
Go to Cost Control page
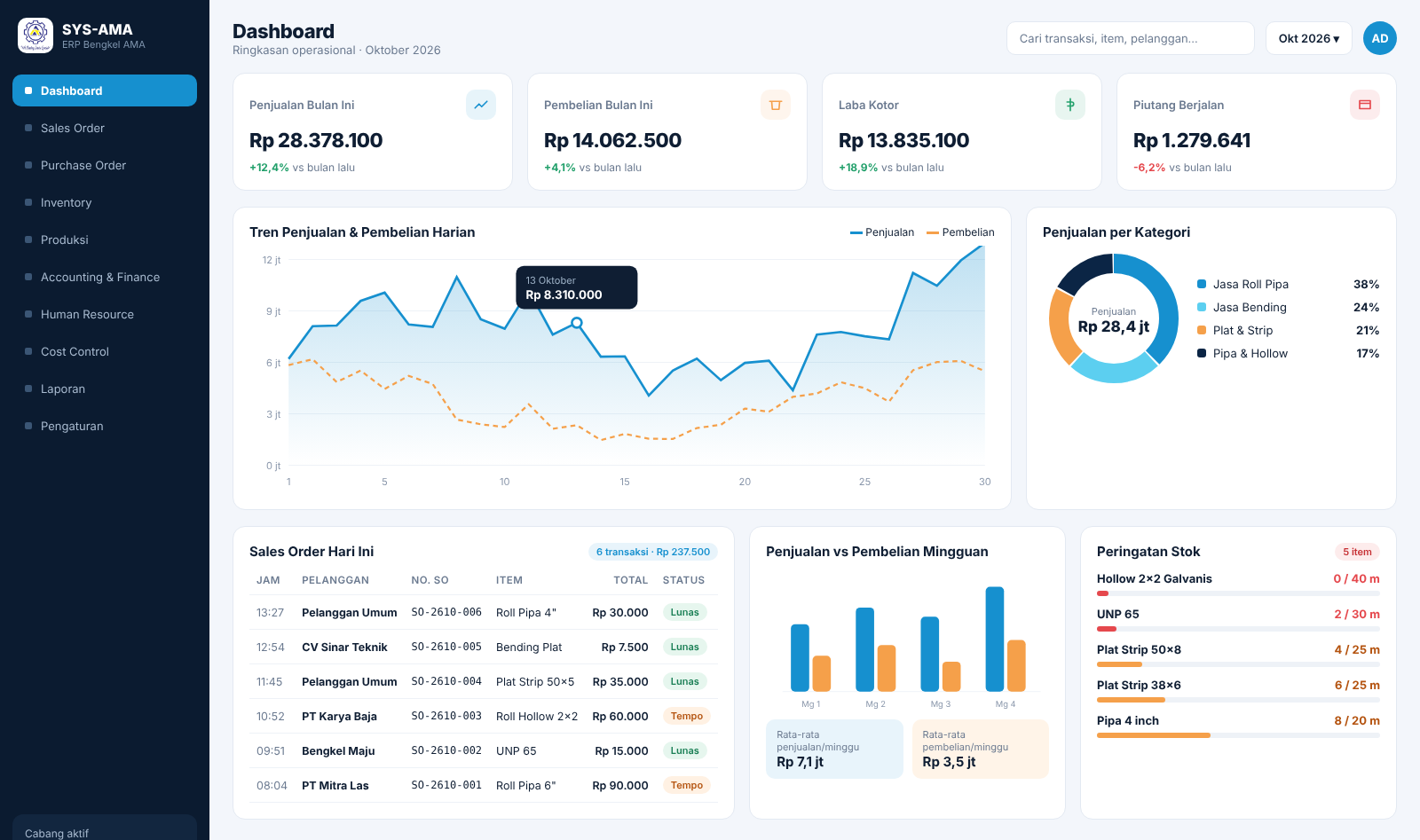pos(105,351)
